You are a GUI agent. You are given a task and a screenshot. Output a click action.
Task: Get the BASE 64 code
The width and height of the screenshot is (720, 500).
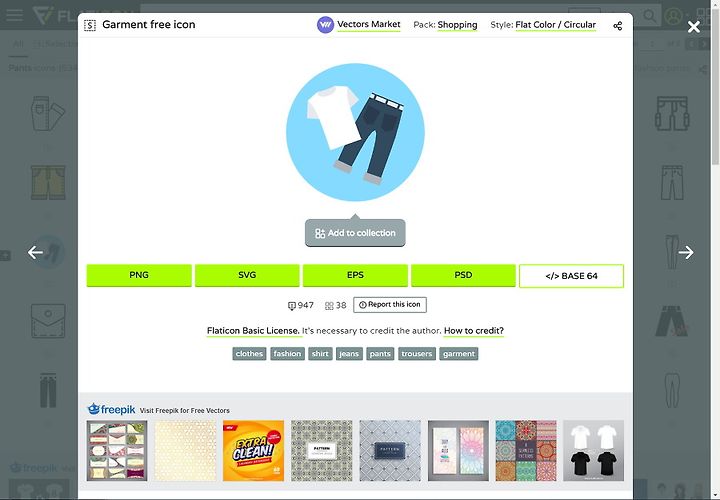[571, 276]
